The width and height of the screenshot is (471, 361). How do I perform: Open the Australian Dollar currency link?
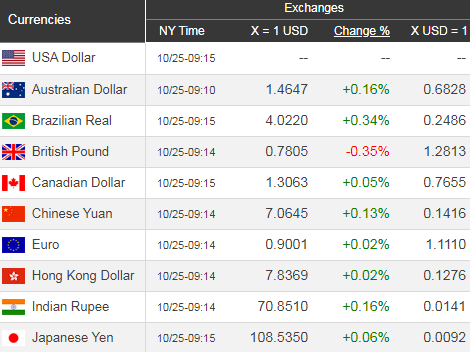coord(79,89)
